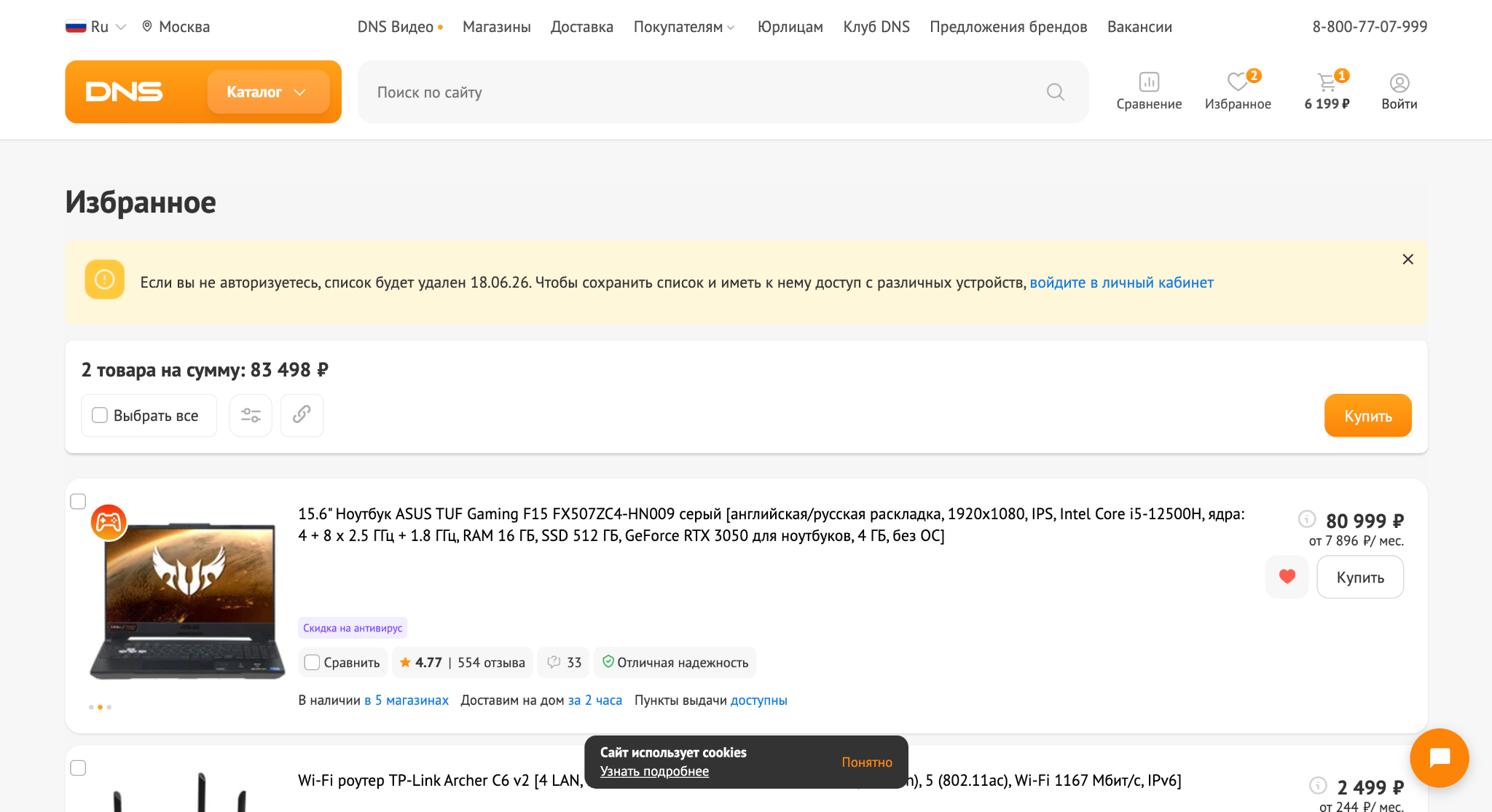Accept cookies with Понятно

pos(867,762)
